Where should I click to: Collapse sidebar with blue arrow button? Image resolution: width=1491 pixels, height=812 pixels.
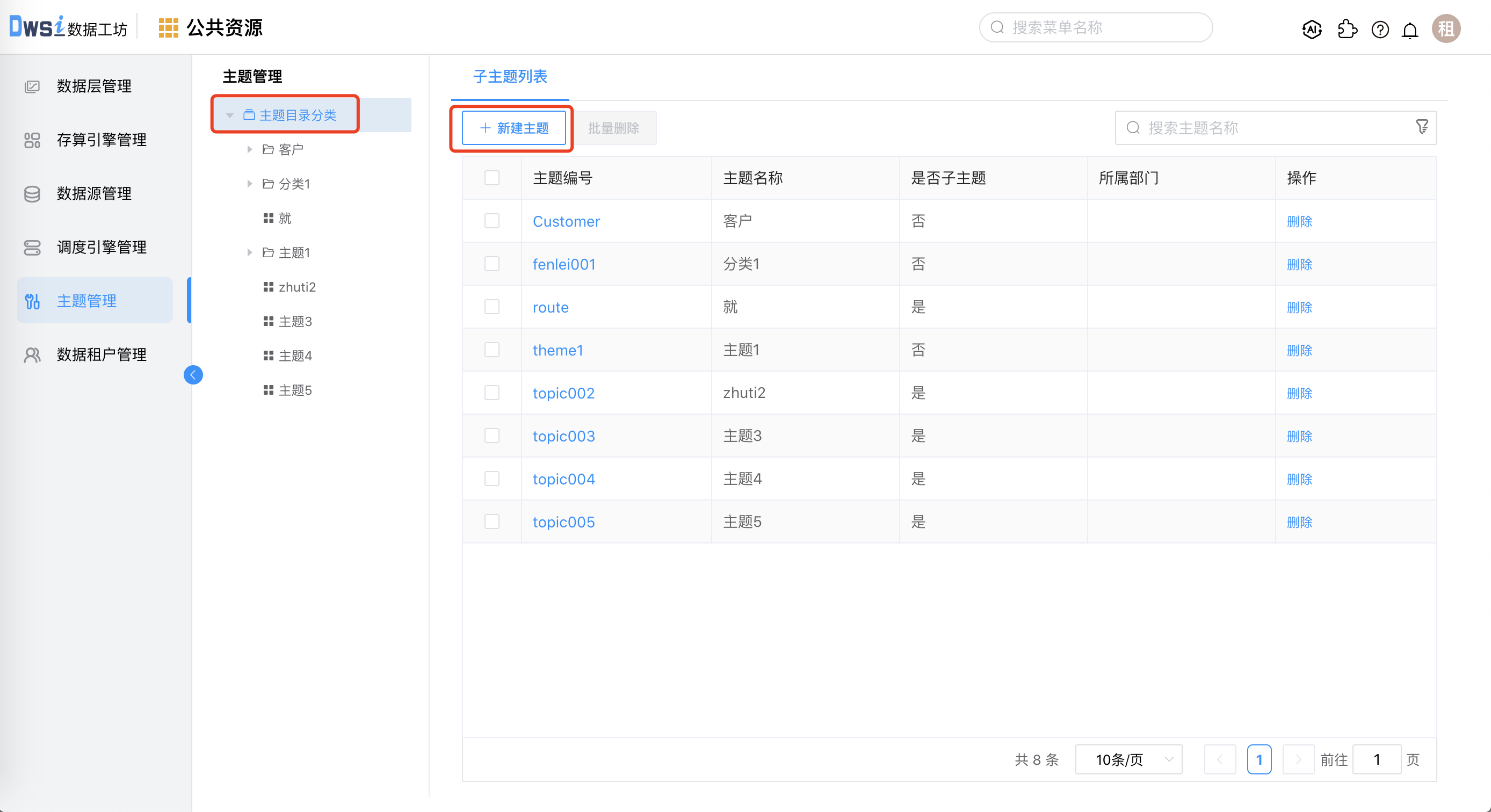pyautogui.click(x=193, y=375)
